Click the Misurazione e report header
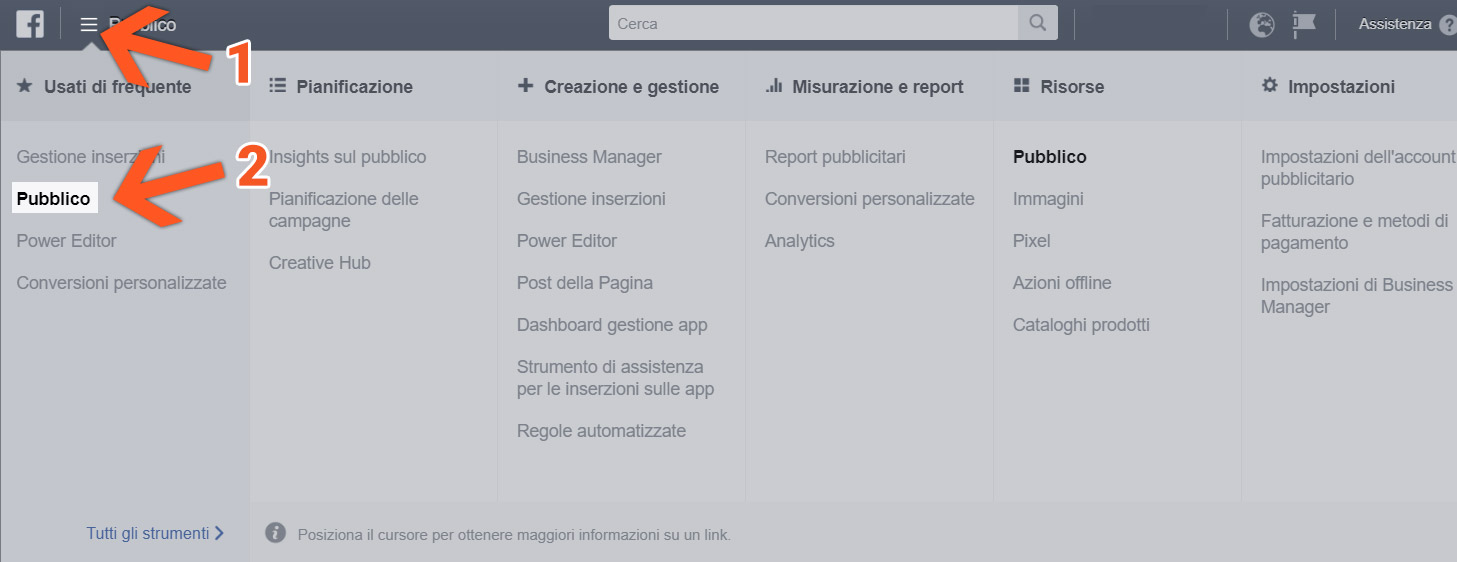 [x=878, y=87]
